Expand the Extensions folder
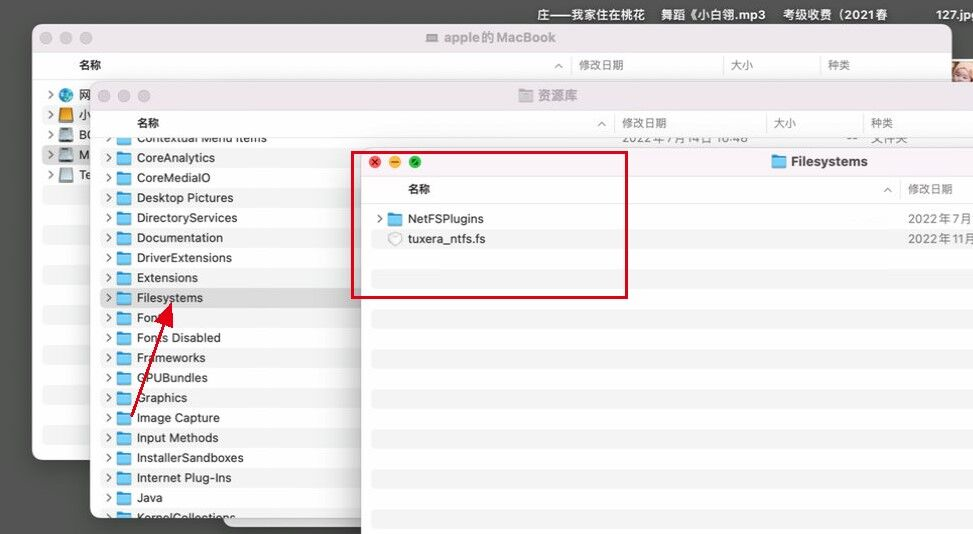973x534 pixels. pos(109,278)
